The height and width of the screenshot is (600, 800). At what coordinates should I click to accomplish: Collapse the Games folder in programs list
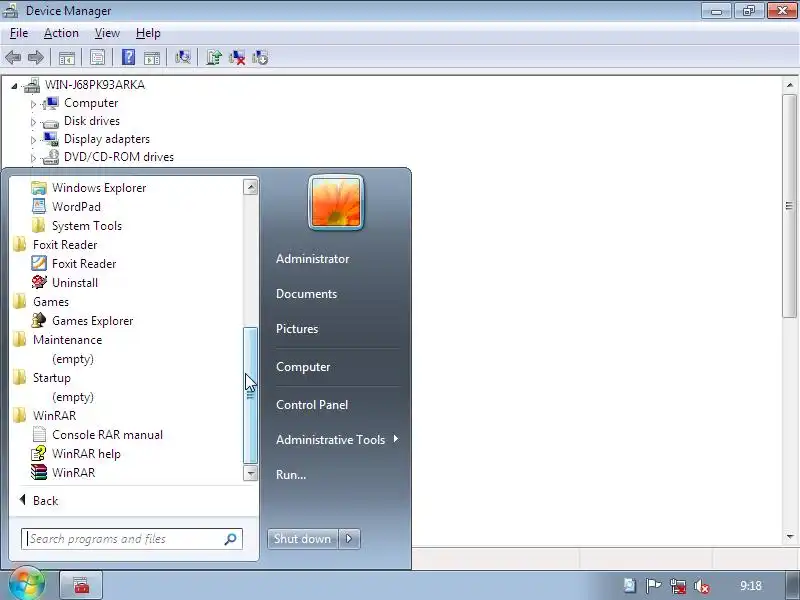coord(51,302)
